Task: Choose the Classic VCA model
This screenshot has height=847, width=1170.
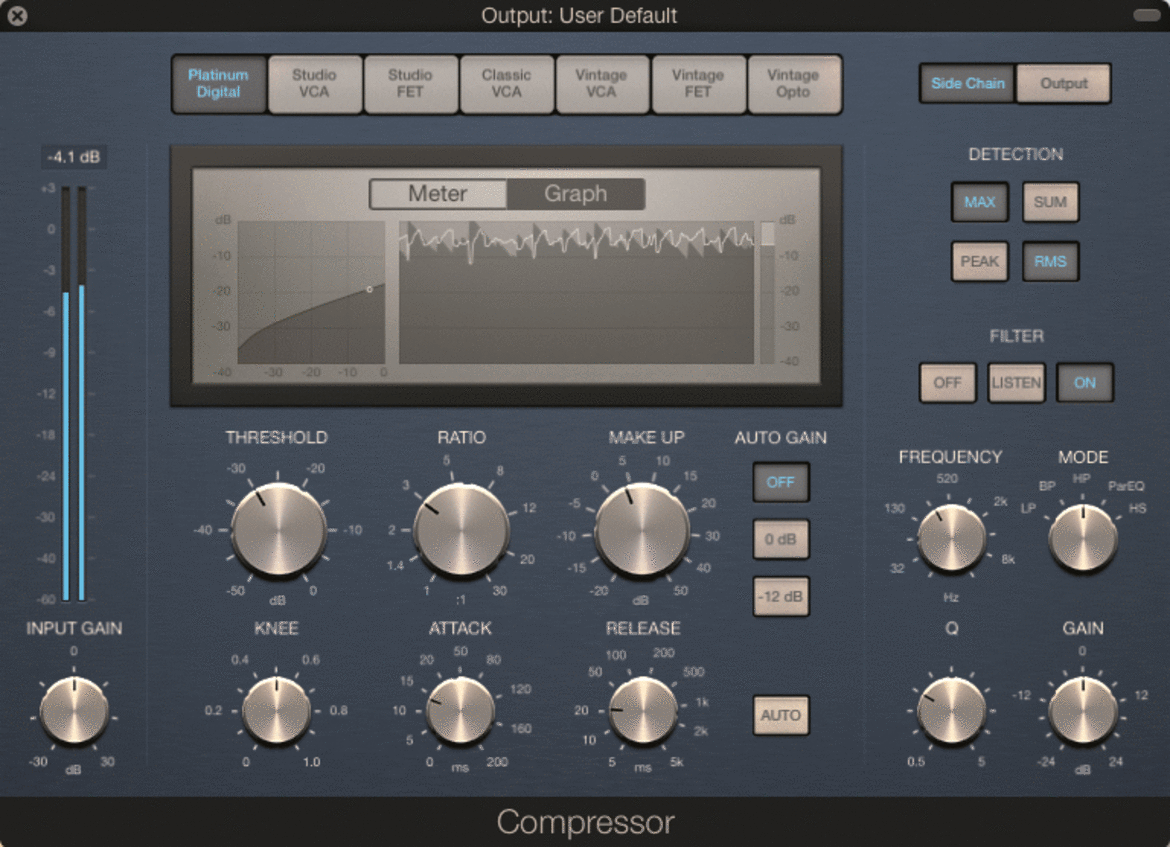Action: coord(506,84)
